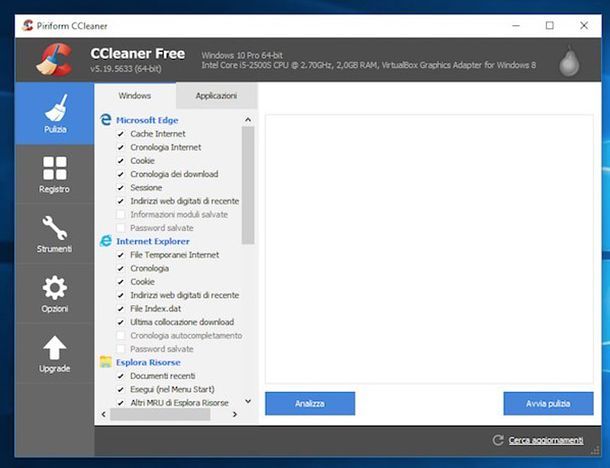Maximize the CCleaner window
This screenshot has height=468, width=610.
coord(550,26)
